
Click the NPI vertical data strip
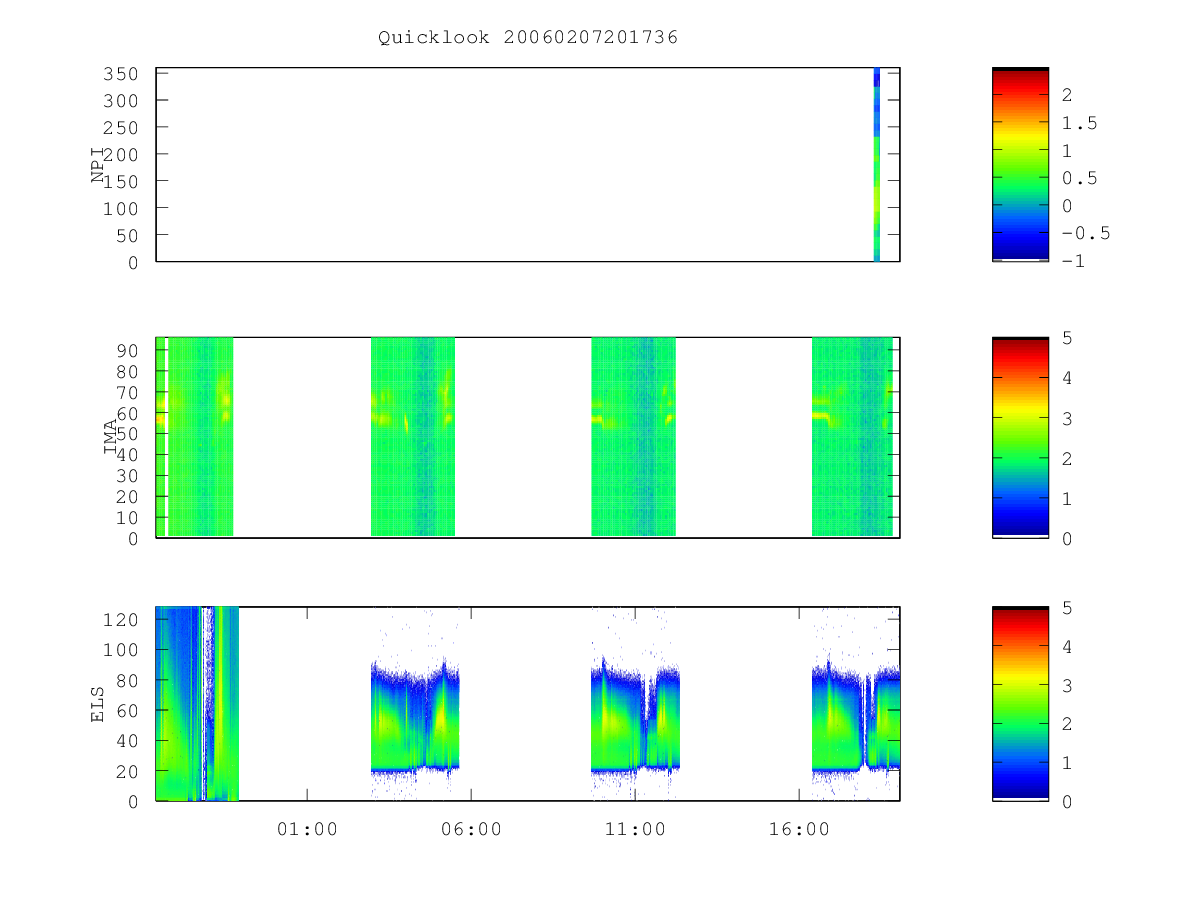[876, 165]
